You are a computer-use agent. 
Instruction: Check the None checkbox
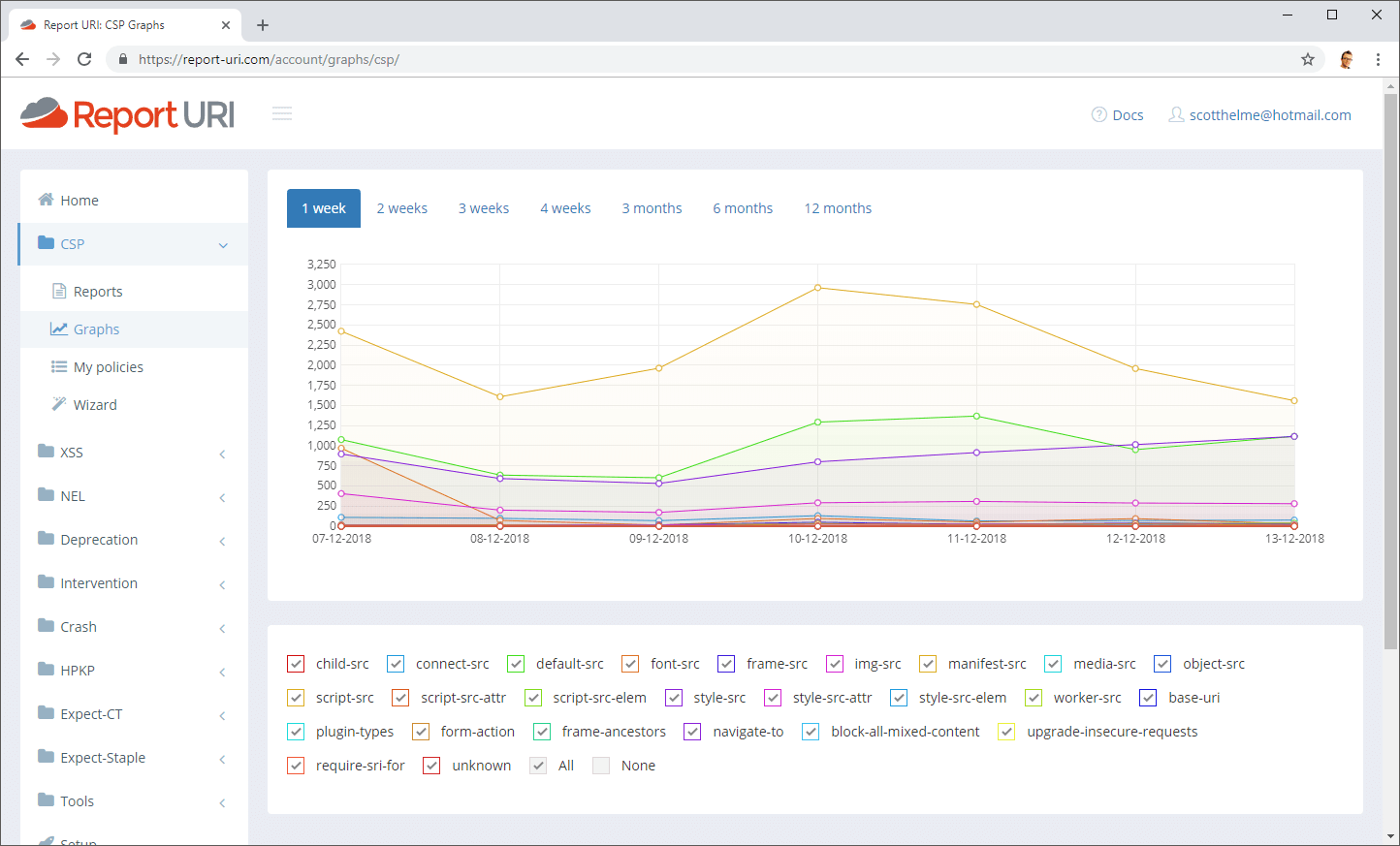pos(601,766)
